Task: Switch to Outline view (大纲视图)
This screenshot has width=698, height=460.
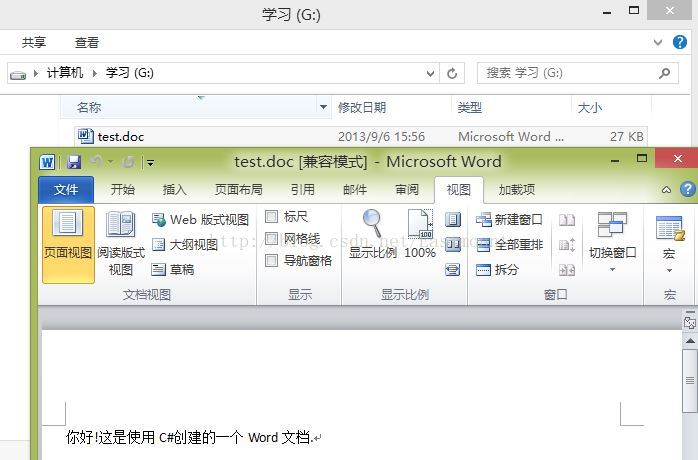Action: coord(184,244)
